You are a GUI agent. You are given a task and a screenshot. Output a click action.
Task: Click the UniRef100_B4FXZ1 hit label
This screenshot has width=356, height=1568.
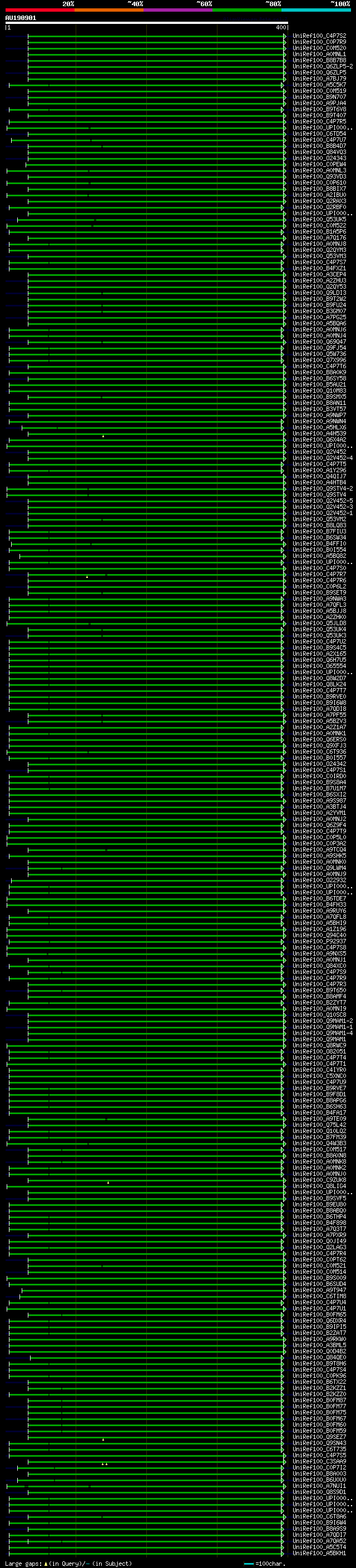coord(319,269)
